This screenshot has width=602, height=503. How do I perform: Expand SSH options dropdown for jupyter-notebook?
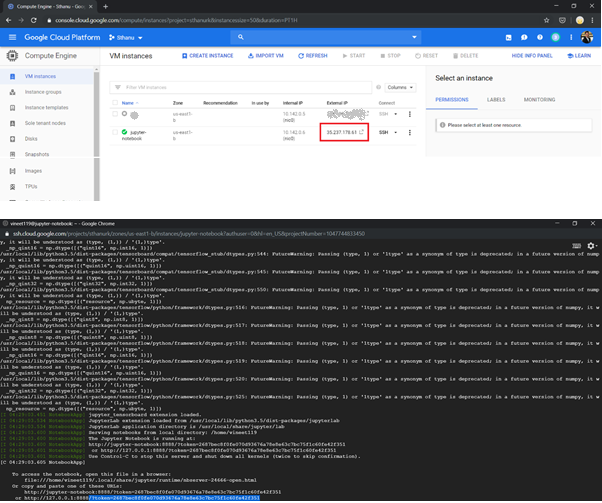[395, 132]
